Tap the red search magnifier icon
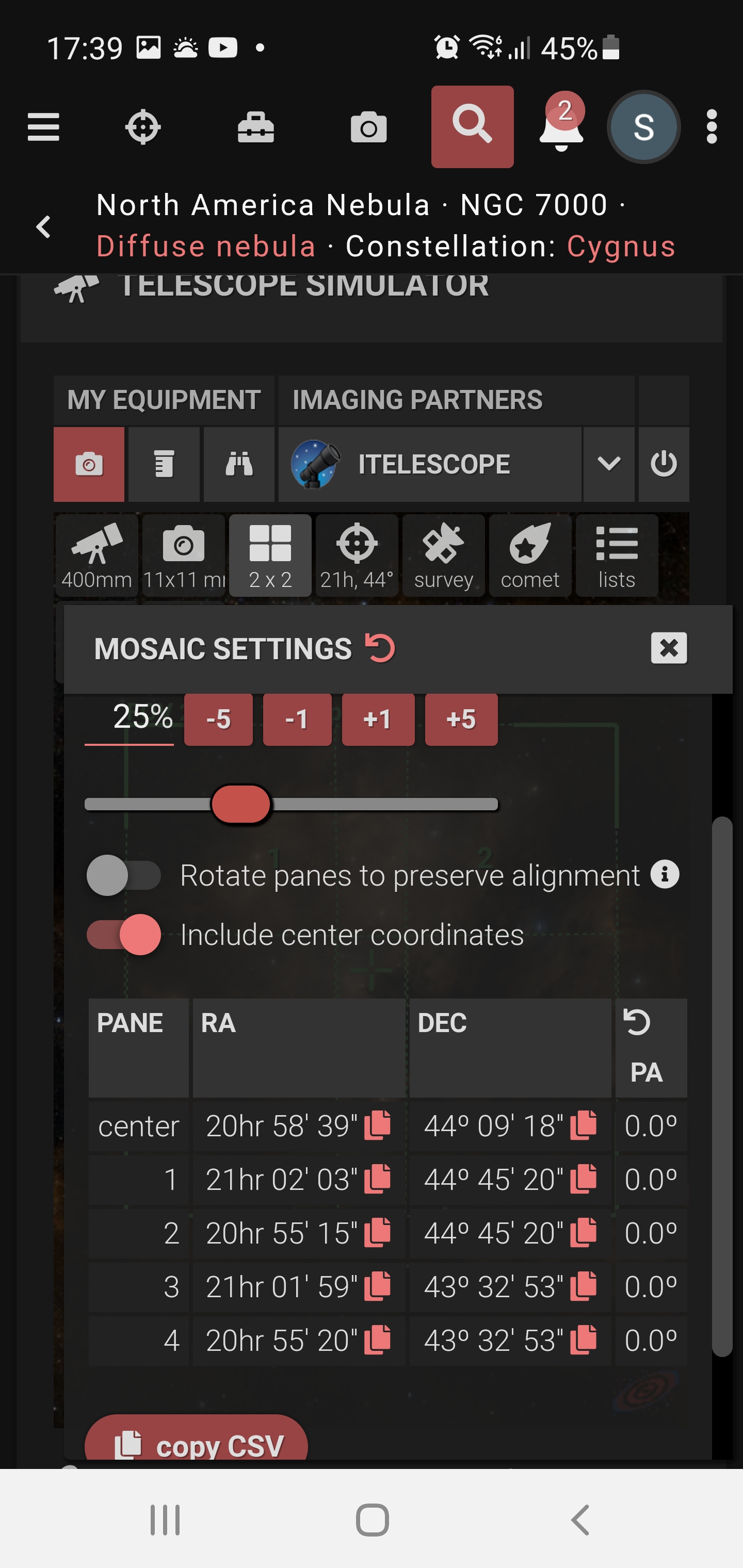743x1568 pixels. pyautogui.click(x=472, y=126)
